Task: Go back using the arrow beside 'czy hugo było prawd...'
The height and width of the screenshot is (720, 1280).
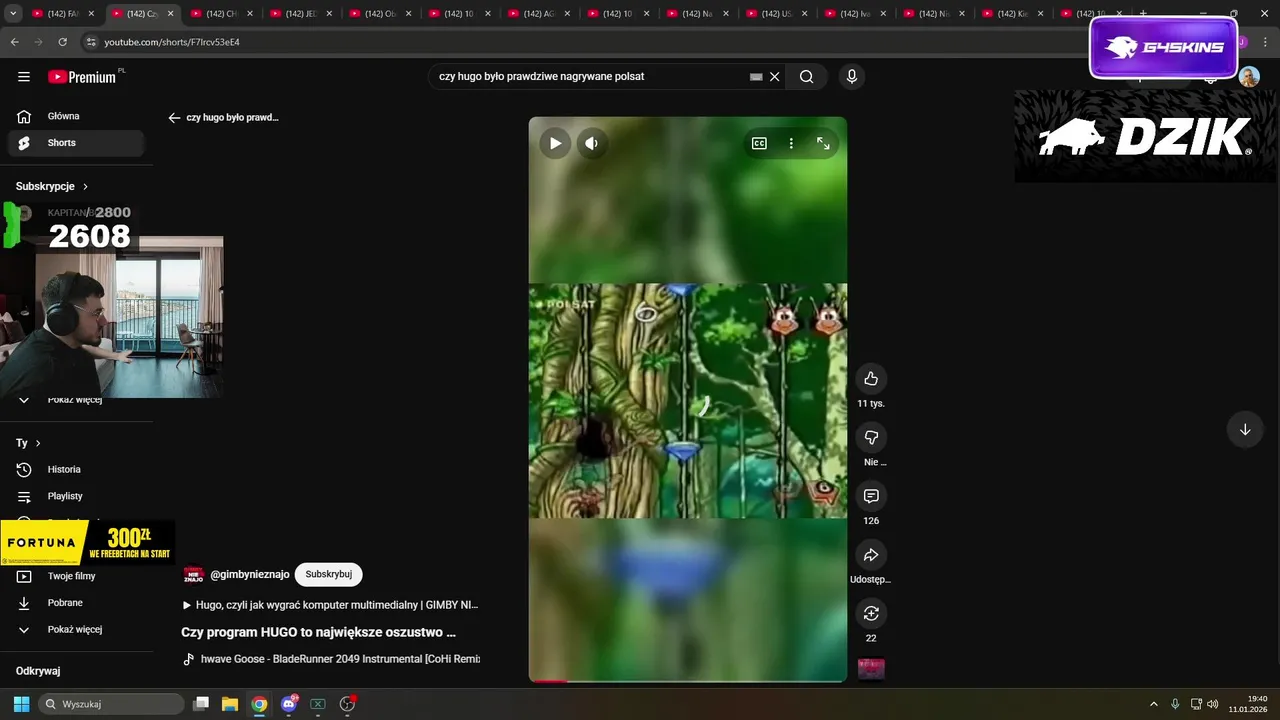Action: [x=174, y=118]
